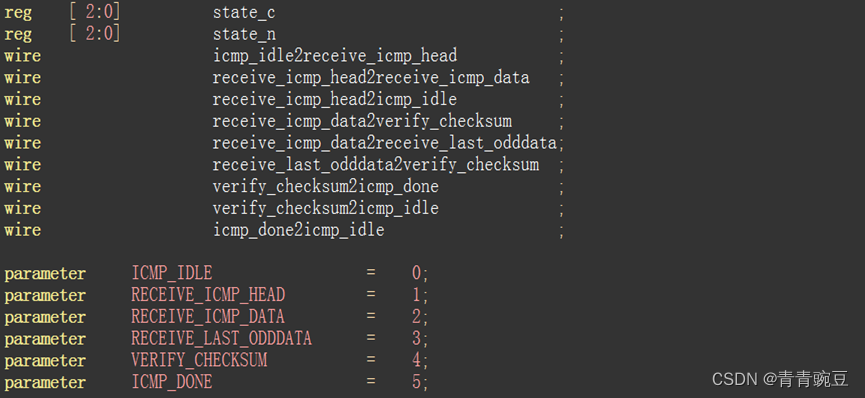The height and width of the screenshot is (398, 865).
Task: Click the RECEIVE_ICMP_DATA parameter
Action: pyautogui.click(x=208, y=317)
